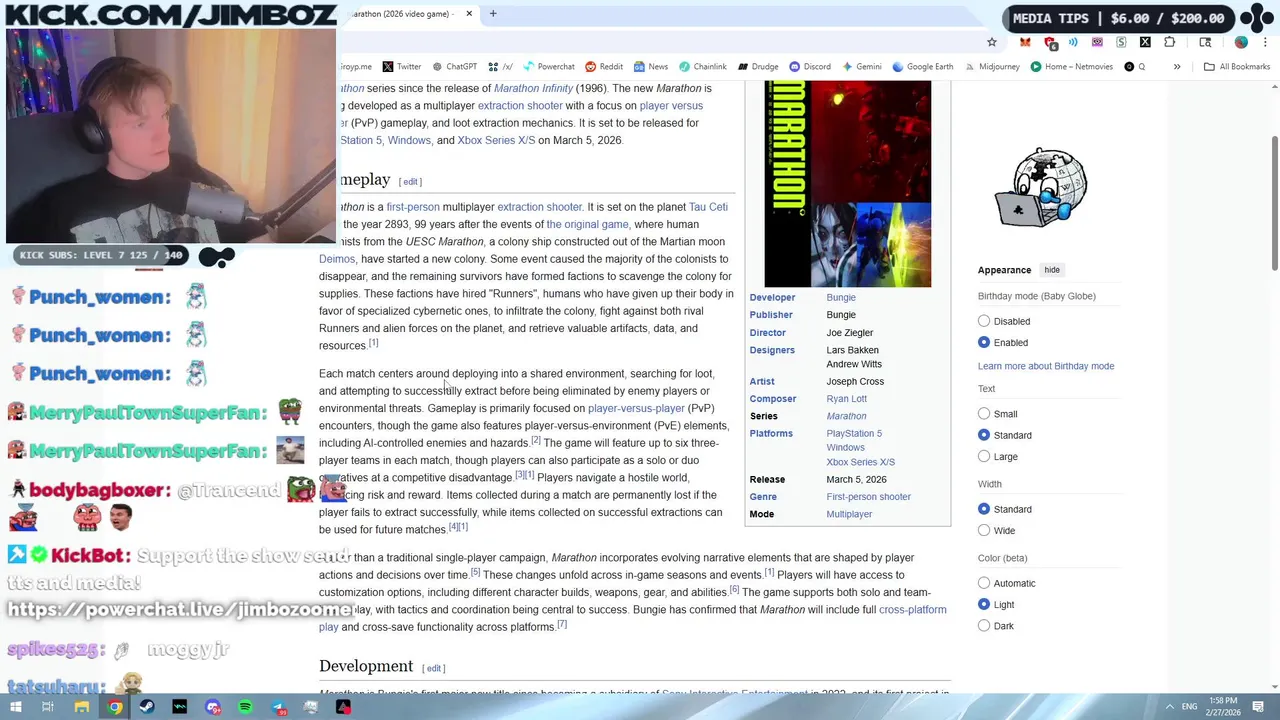The height and width of the screenshot is (720, 1280).
Task: Open the Twitter bookmark
Action: click(402, 67)
